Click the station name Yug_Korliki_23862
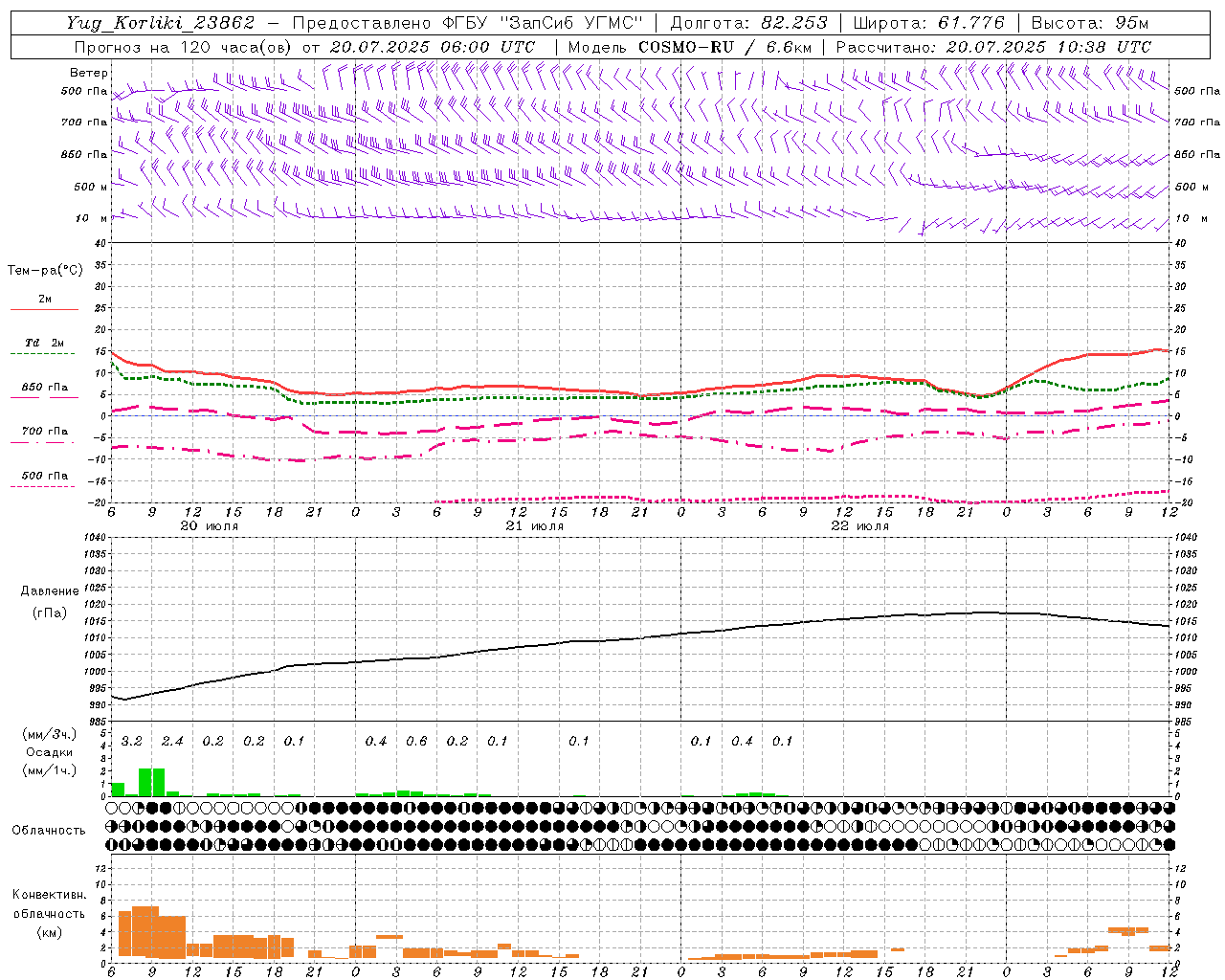Screen dimensions: 1225x980 pyautogui.click(x=160, y=23)
